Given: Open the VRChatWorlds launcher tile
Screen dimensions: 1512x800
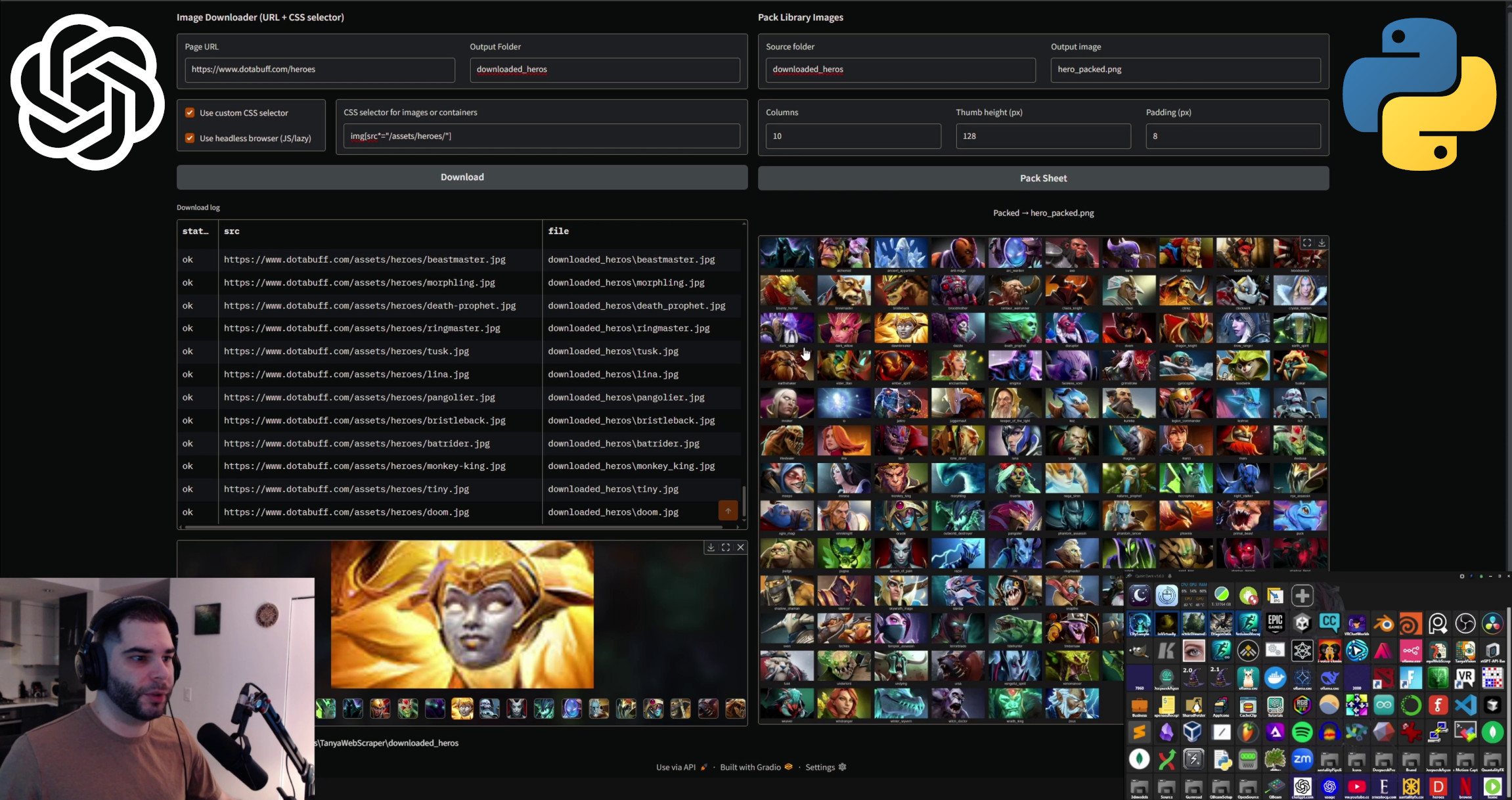Looking at the screenshot, I should [x=1357, y=623].
